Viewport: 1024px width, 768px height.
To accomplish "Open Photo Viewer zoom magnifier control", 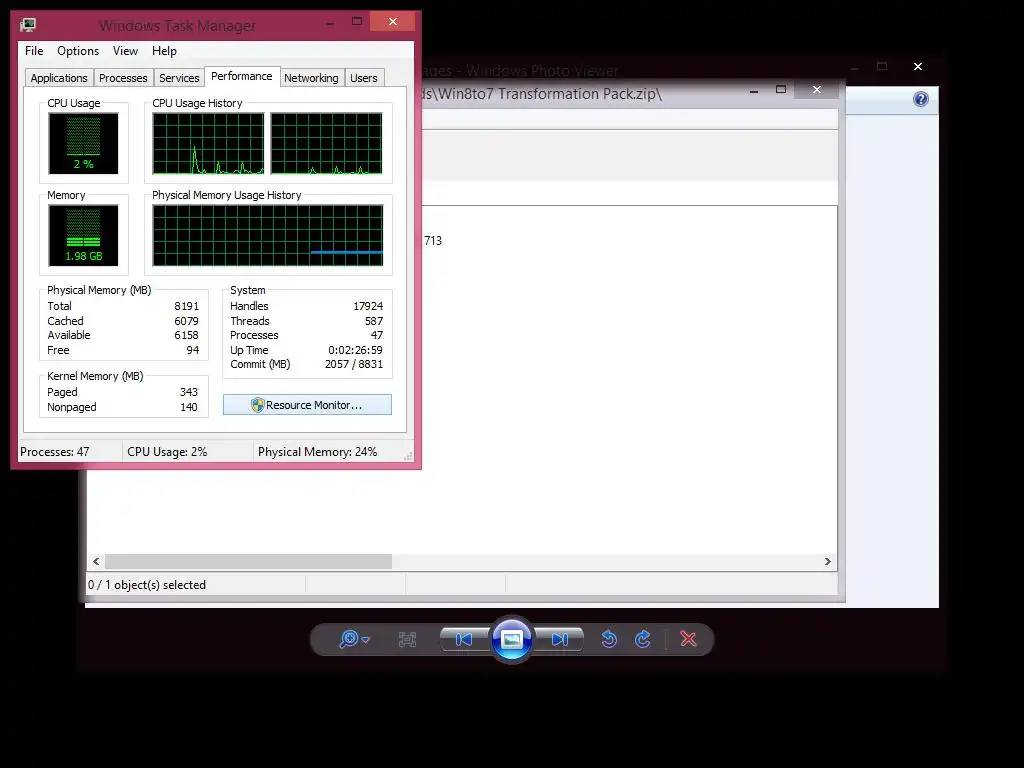I will (349, 639).
